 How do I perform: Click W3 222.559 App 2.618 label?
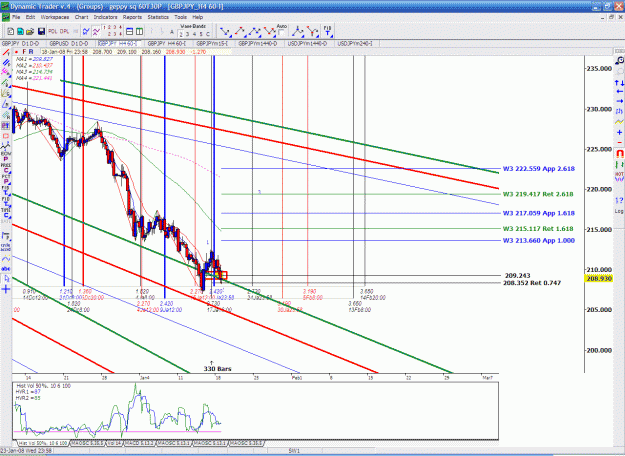(539, 169)
